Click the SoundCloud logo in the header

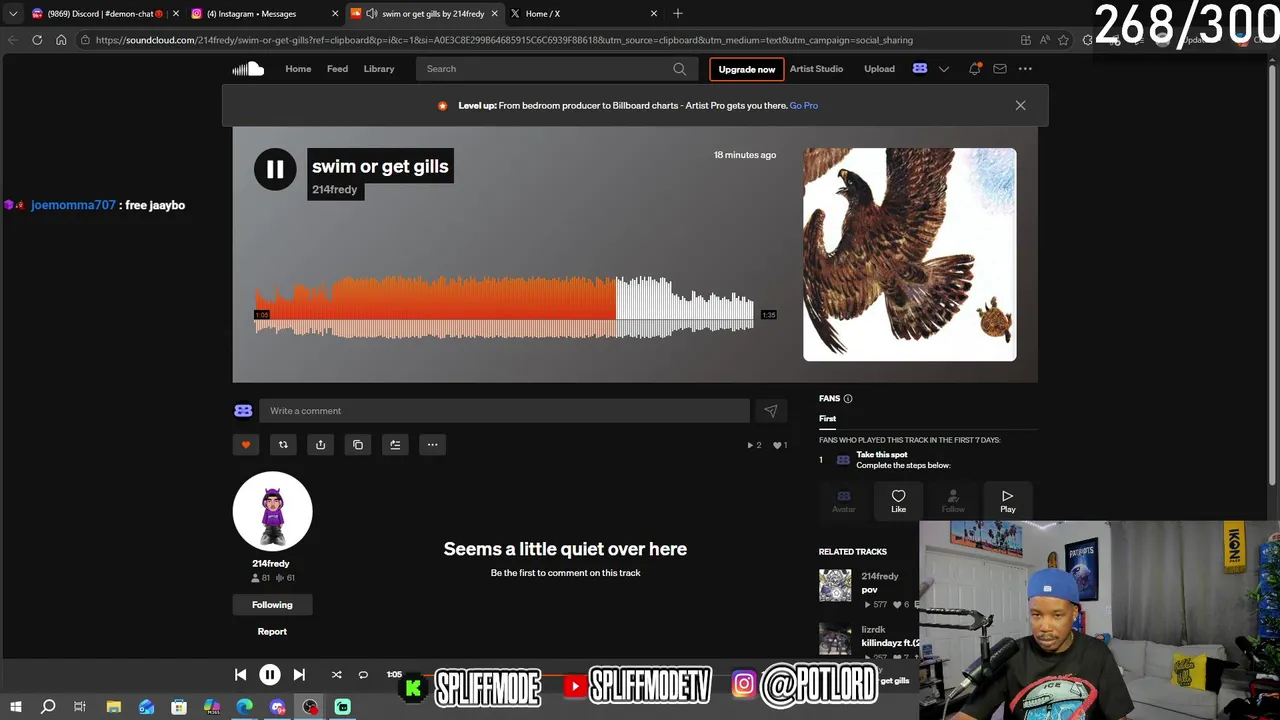coord(248,69)
